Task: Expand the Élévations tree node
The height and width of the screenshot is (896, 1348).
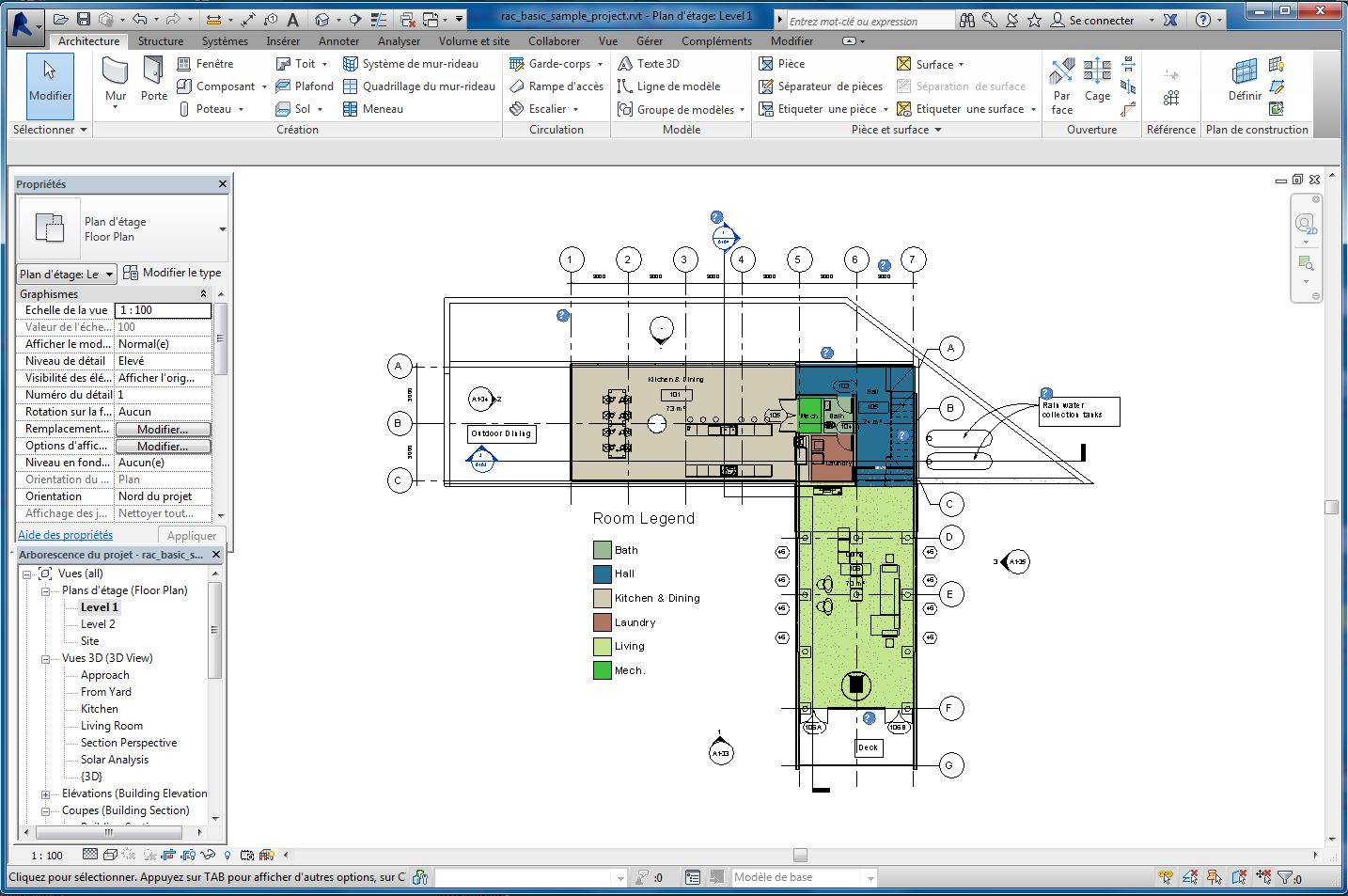Action: pyautogui.click(x=45, y=794)
